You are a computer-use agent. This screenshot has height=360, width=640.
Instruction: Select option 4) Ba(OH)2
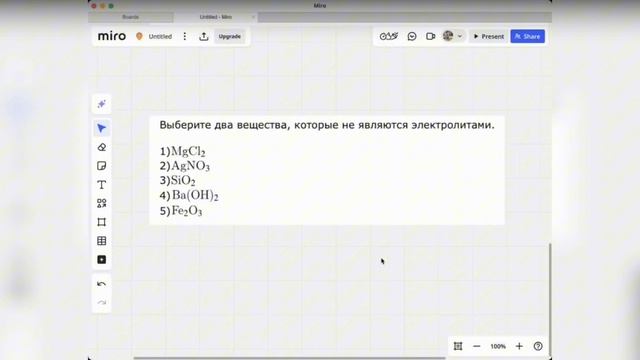(189, 195)
